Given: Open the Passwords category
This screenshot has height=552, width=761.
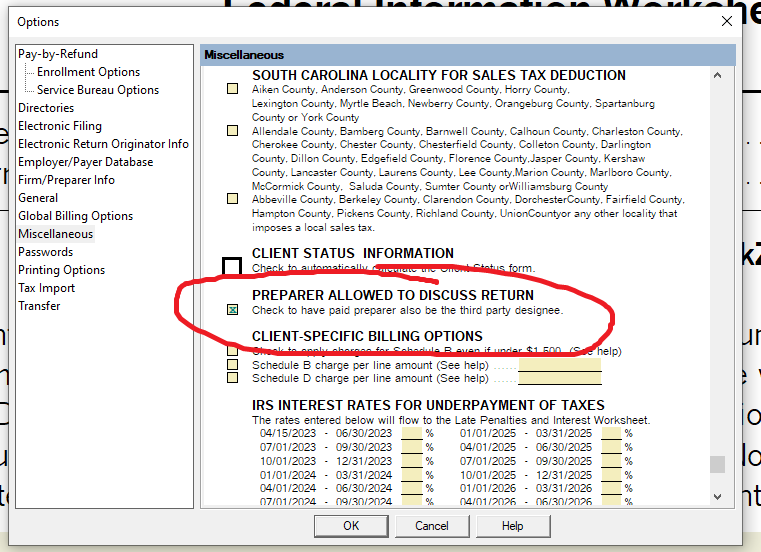Looking at the screenshot, I should (x=46, y=251).
